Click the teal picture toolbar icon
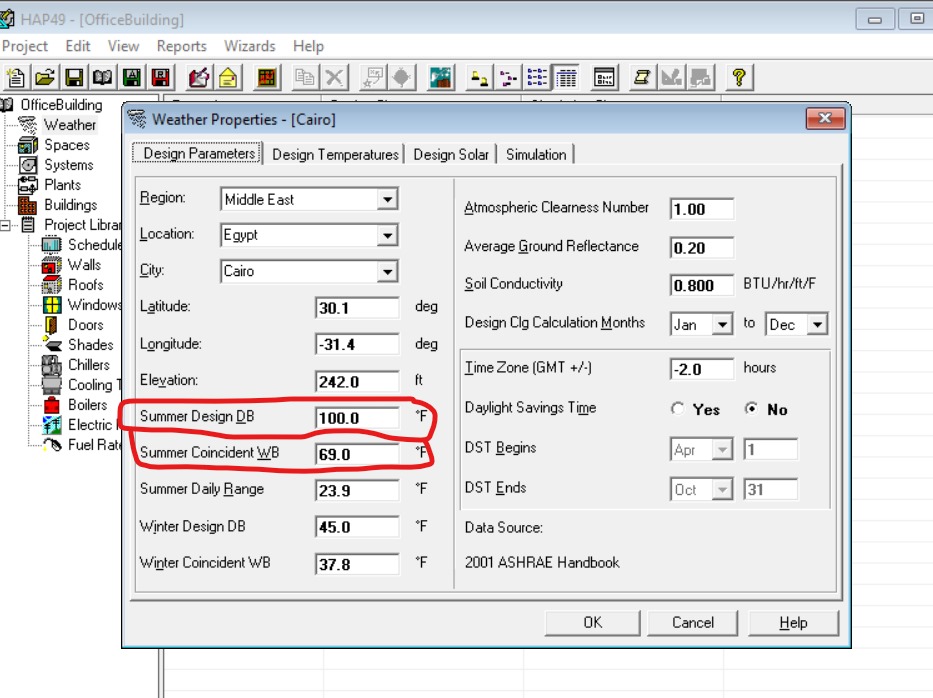 pyautogui.click(x=440, y=77)
